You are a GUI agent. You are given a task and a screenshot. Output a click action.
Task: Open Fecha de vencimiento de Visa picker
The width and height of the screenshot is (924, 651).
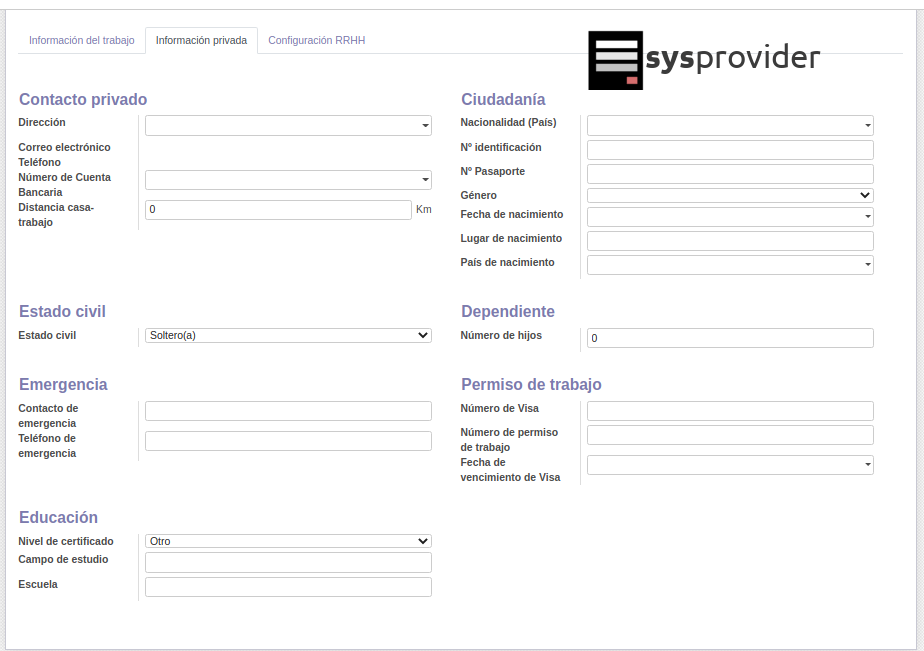click(730, 465)
